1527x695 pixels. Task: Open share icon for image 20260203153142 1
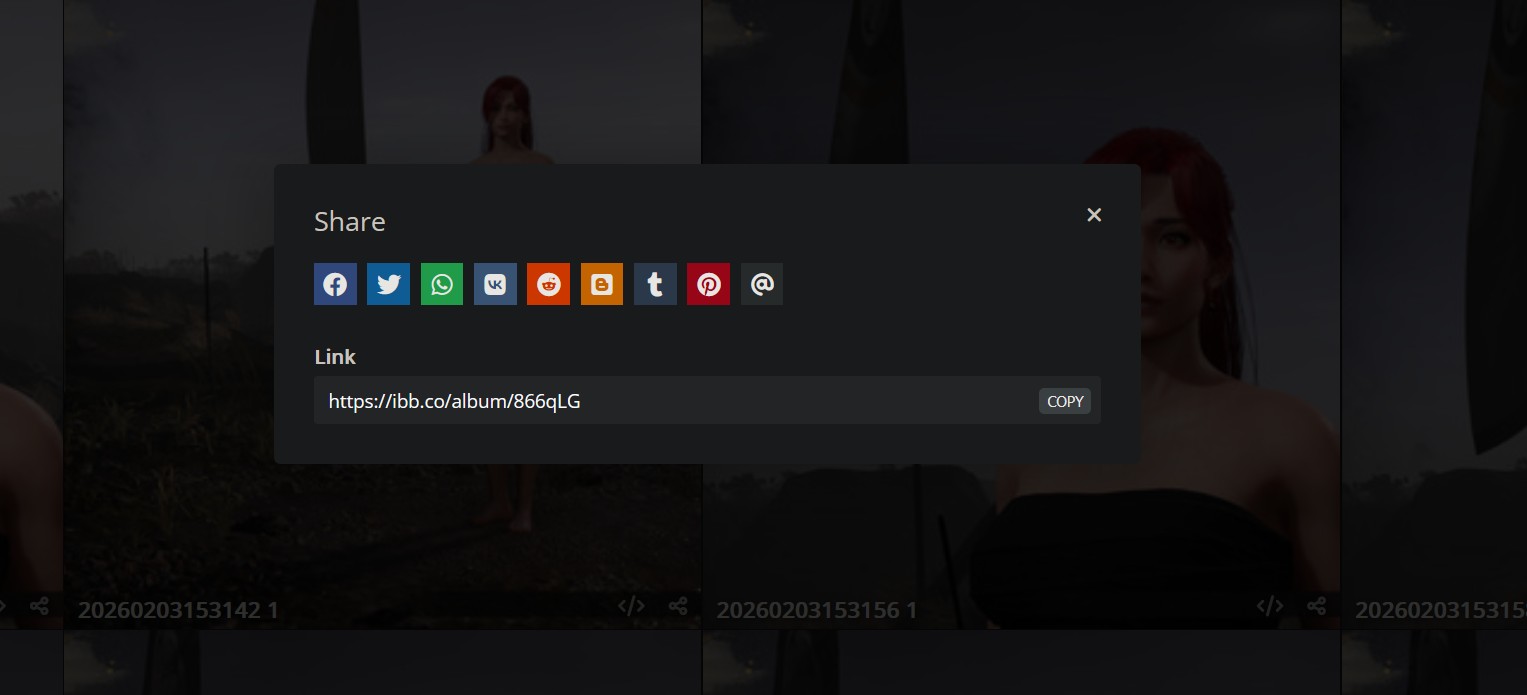click(x=678, y=605)
